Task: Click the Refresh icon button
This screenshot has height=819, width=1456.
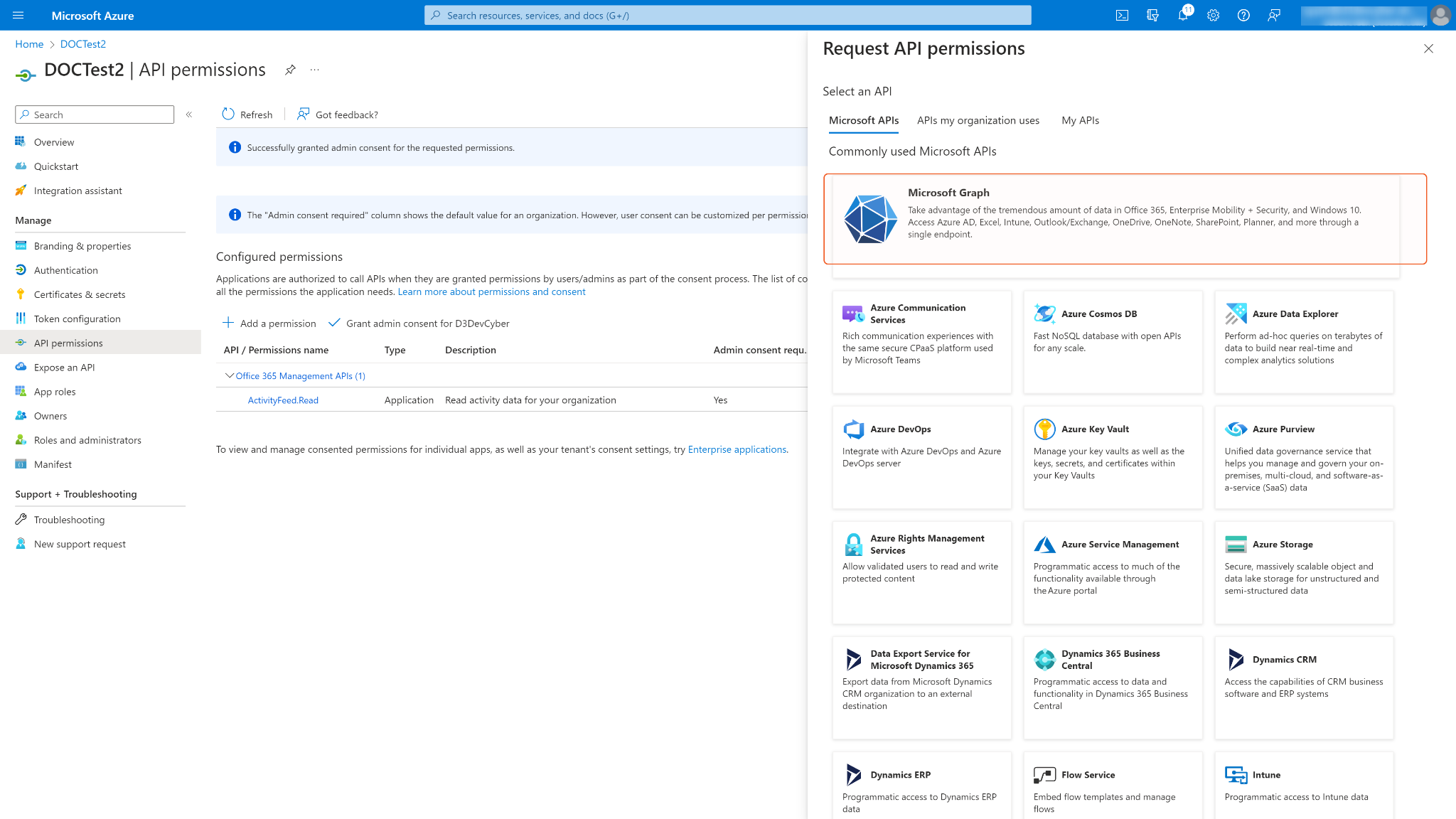Action: click(228, 114)
